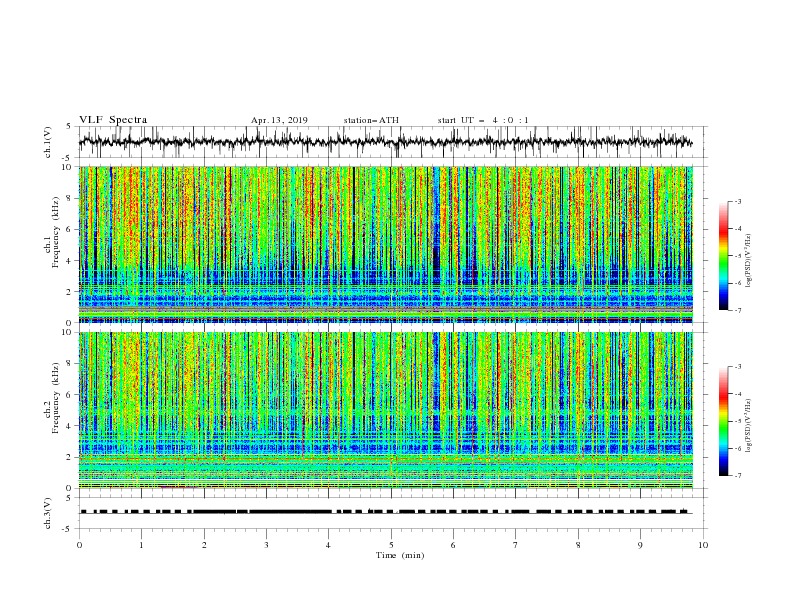Viewport: 792px width, 612px height.
Task: Click x-axis tick label "9" on Time axis
Action: tap(640, 545)
